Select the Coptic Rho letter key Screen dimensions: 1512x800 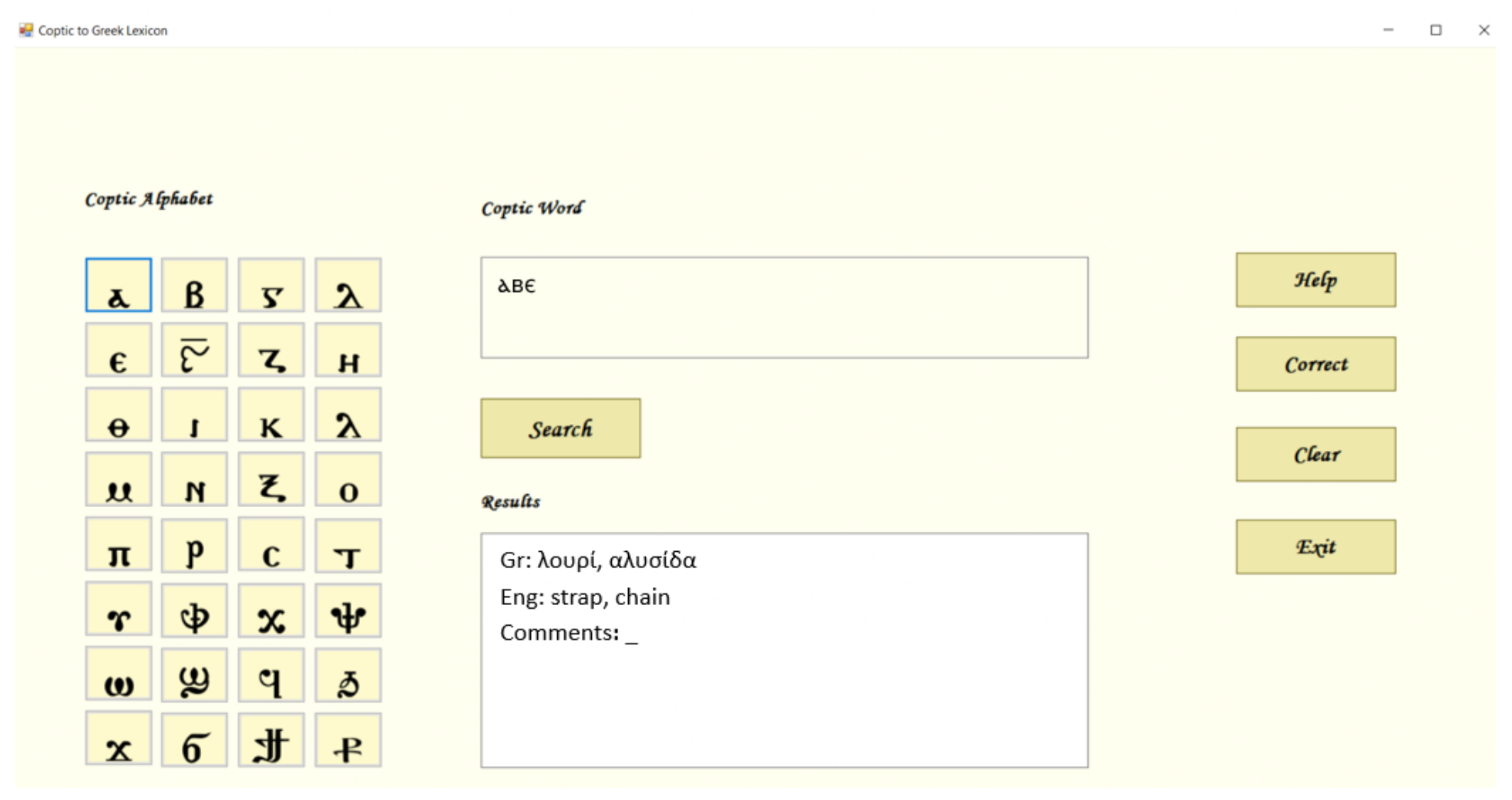coord(194,545)
